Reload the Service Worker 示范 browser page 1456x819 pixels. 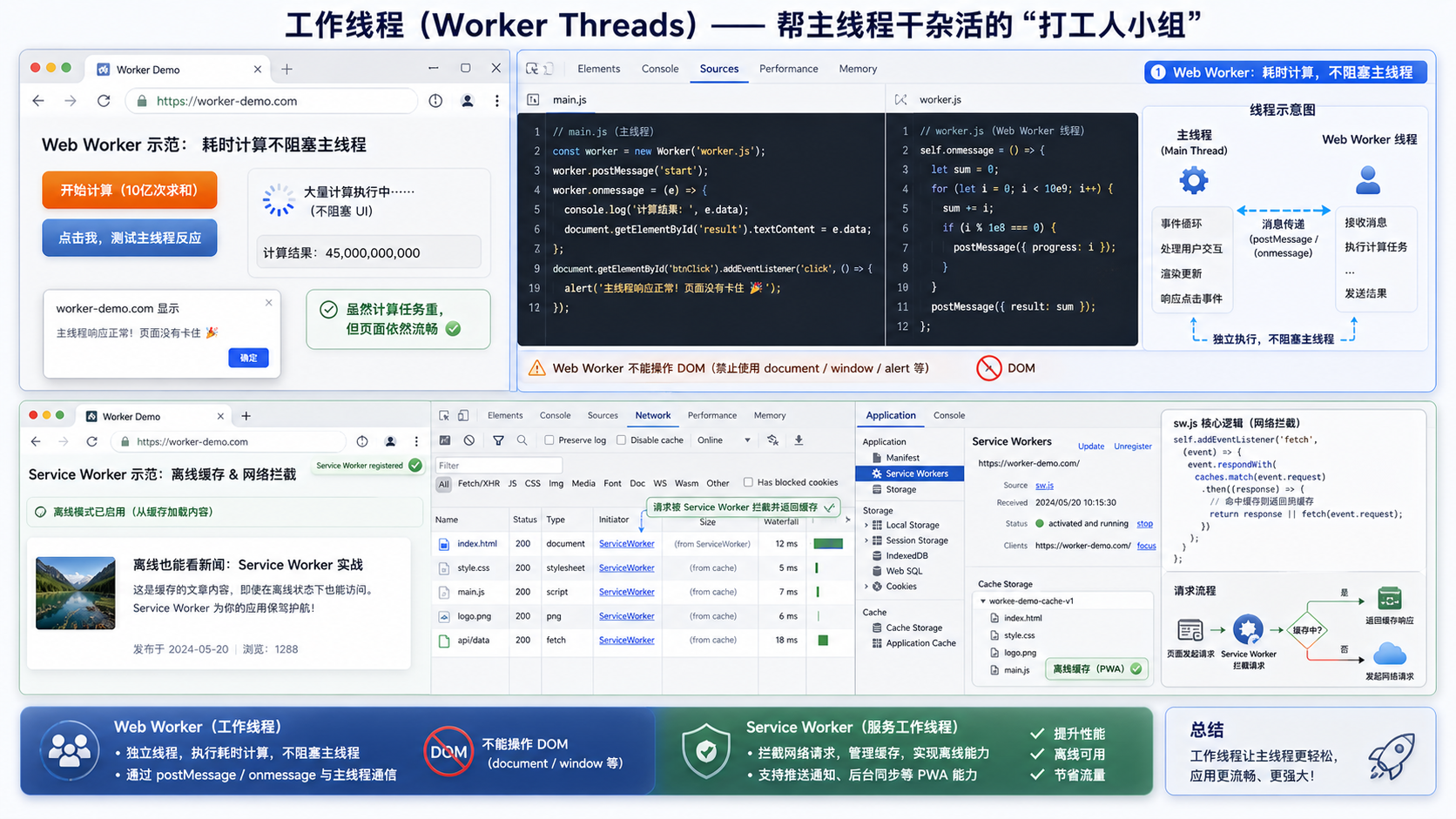(91, 441)
